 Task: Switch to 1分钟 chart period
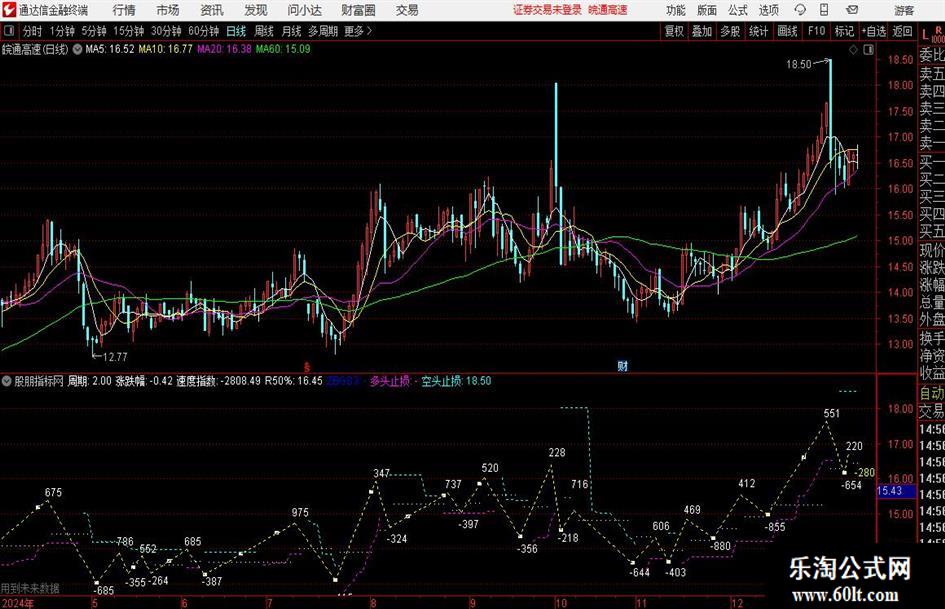[62, 31]
